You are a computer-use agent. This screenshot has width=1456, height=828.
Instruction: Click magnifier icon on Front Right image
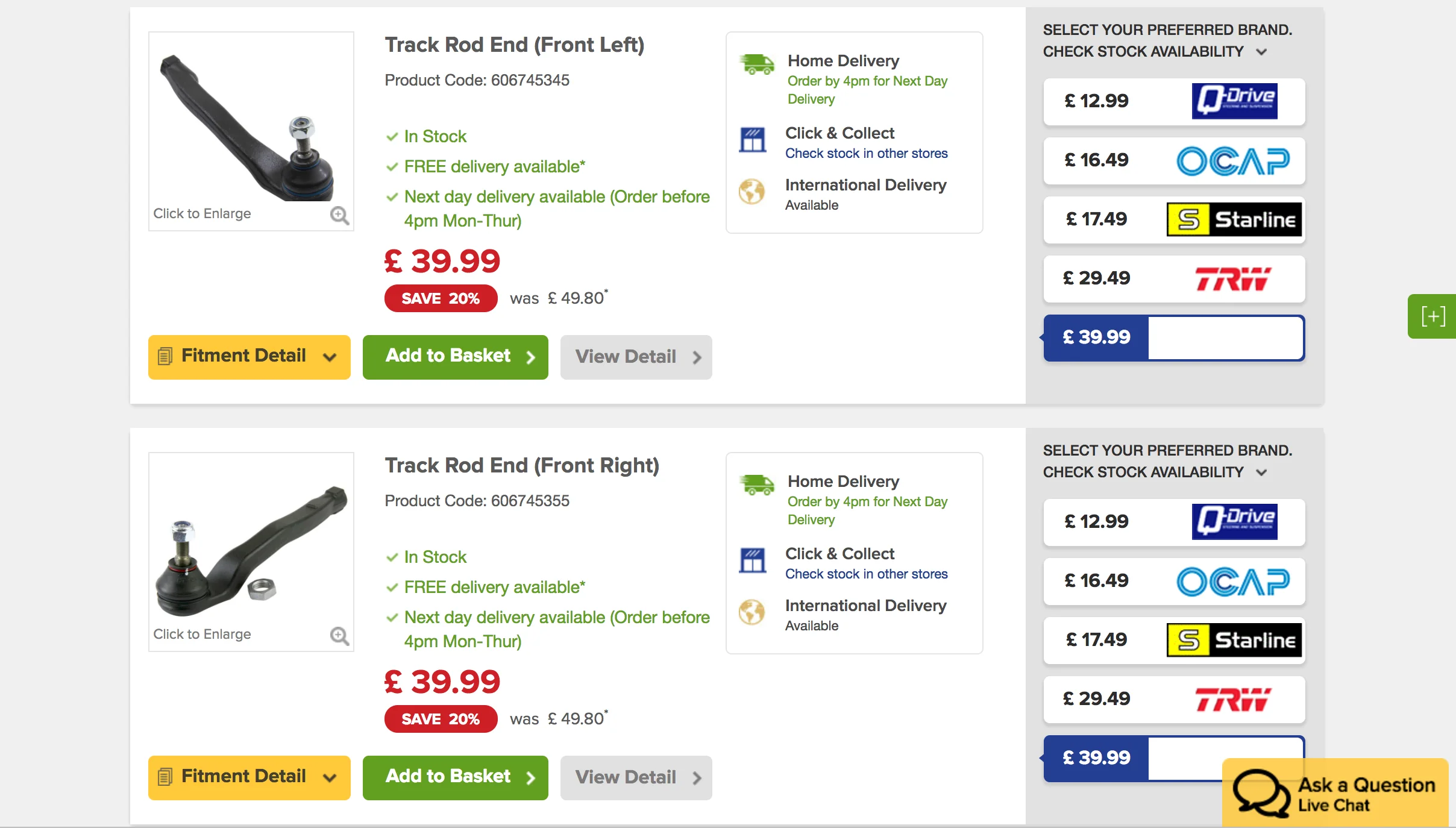click(x=339, y=636)
